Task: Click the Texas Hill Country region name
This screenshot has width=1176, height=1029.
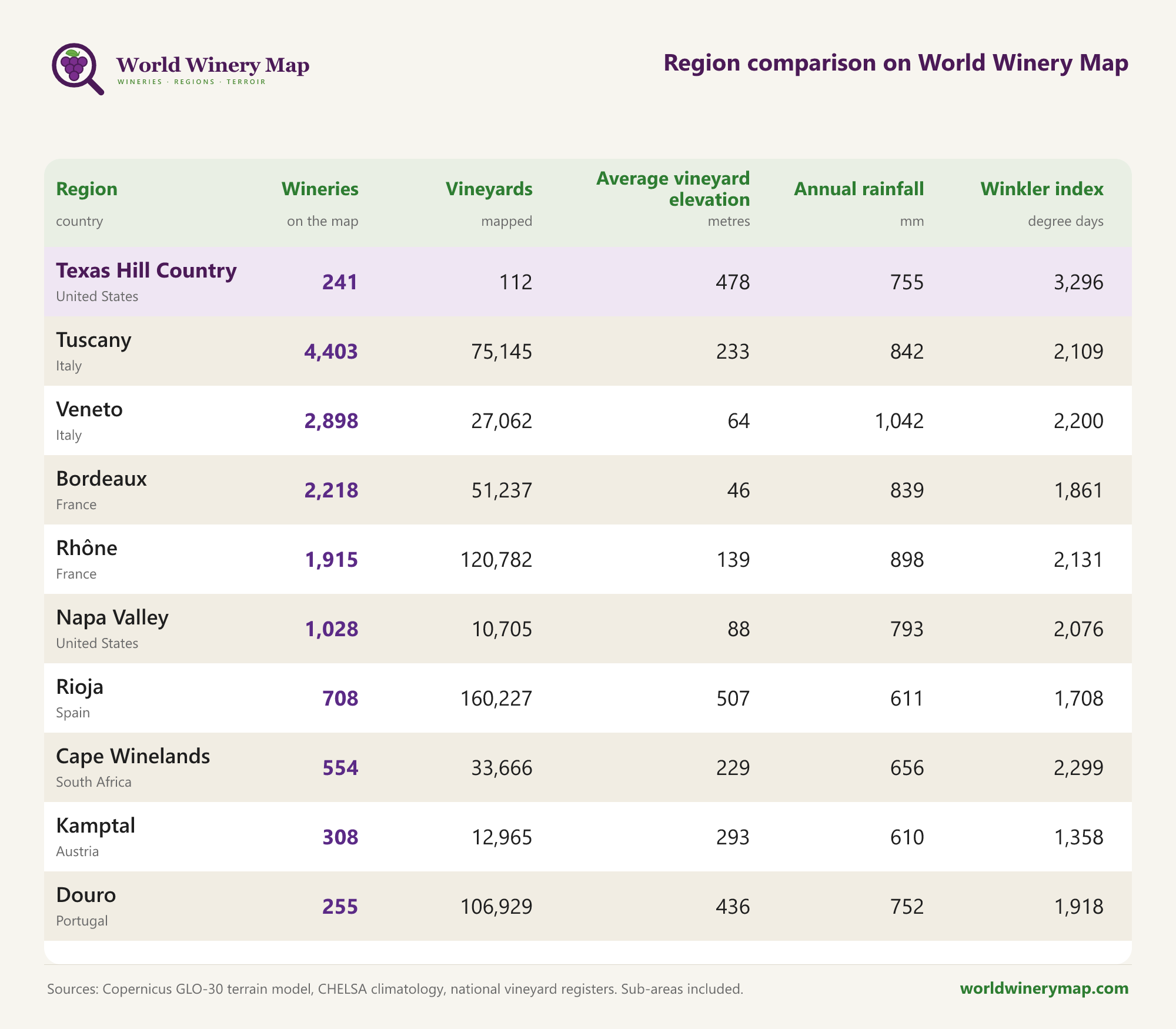Action: 146,270
